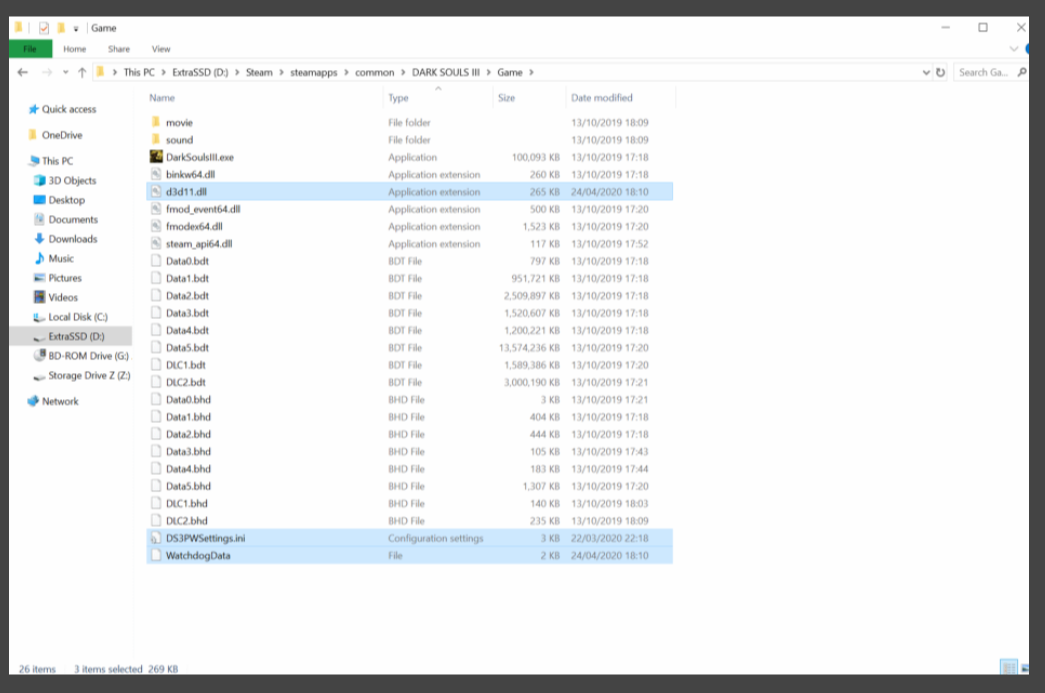This screenshot has width=1045, height=693.
Task: Expand chevron after DARK SOULS III in path
Action: click(489, 72)
